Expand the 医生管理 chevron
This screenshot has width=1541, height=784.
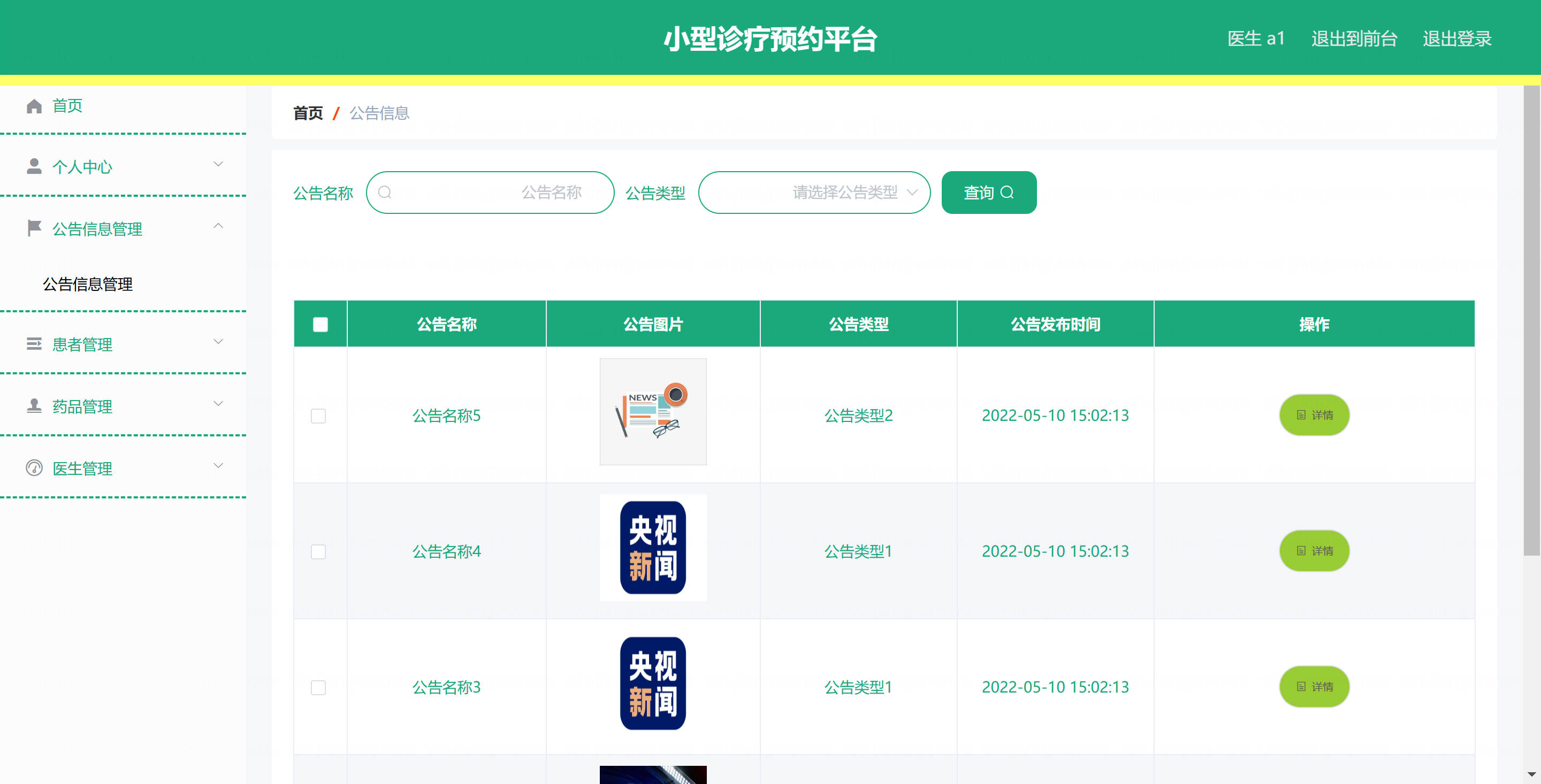tap(218, 465)
